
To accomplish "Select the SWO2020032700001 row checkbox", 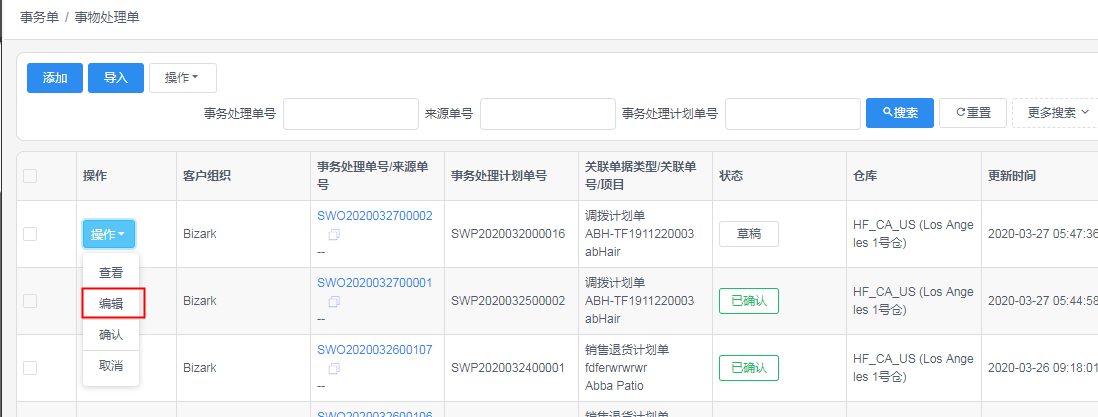I will tap(30, 301).
